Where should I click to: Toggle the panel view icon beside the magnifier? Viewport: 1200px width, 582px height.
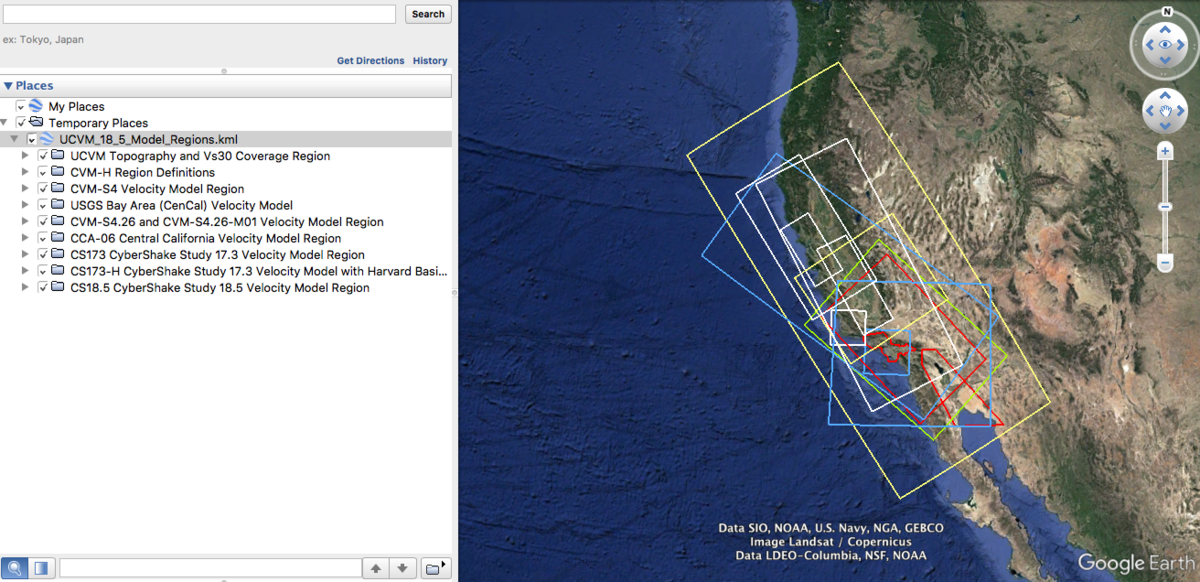(41, 568)
